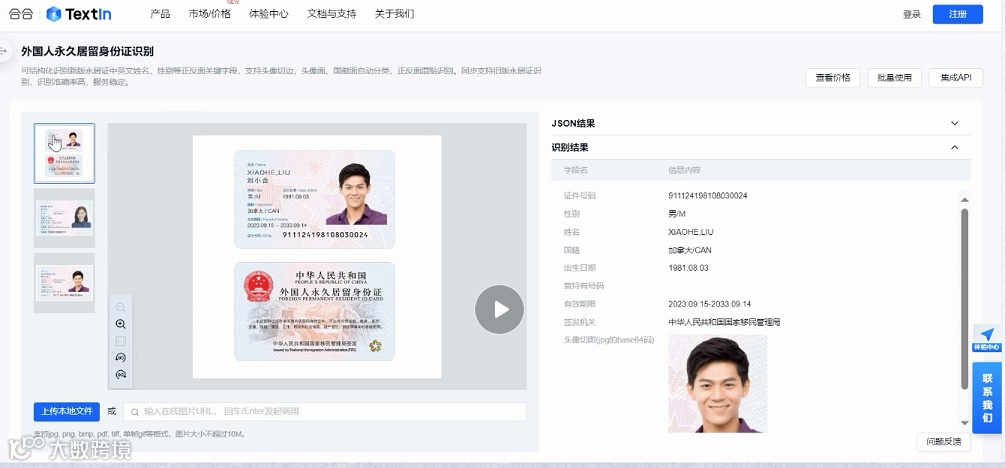Click the name value XIAOHE,LIU
This screenshot has width=1006, height=468.
point(690,232)
